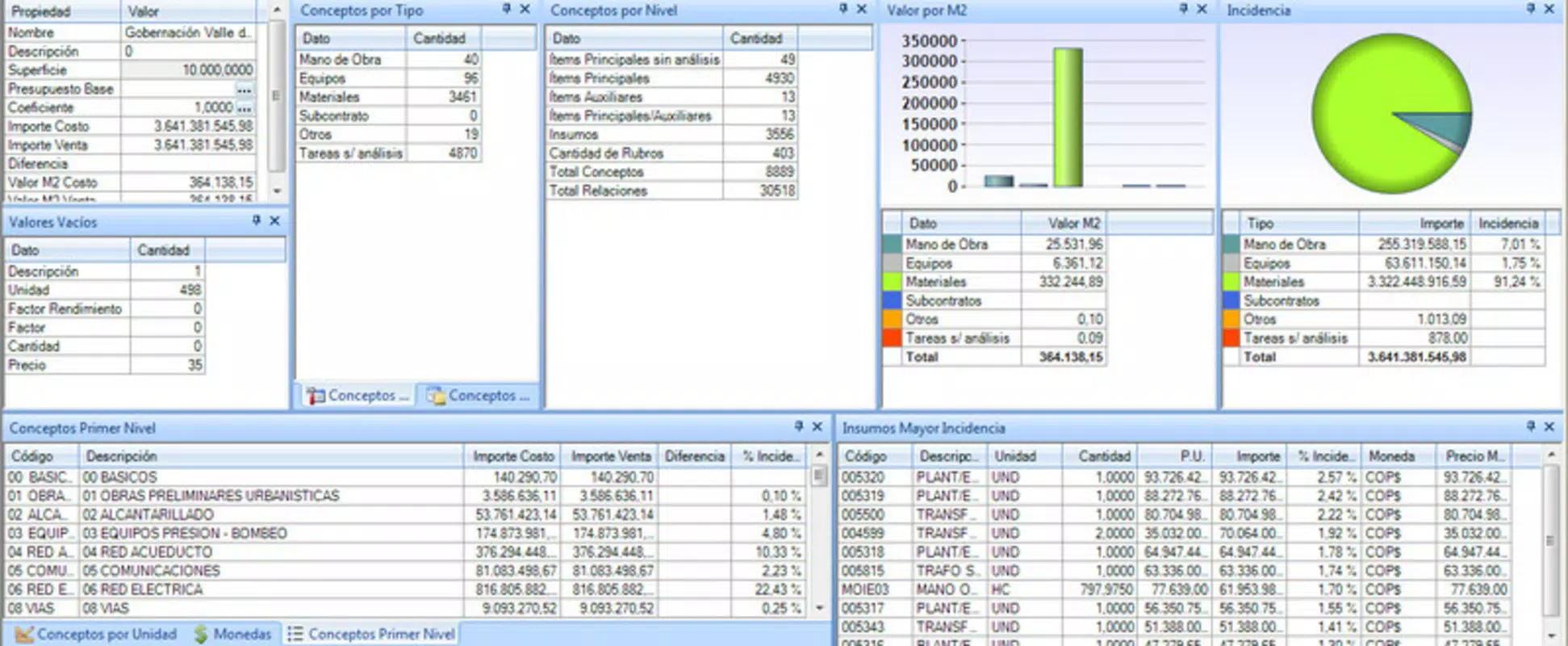Close the Incidencia panel
1568x646 pixels.
coord(1549,9)
